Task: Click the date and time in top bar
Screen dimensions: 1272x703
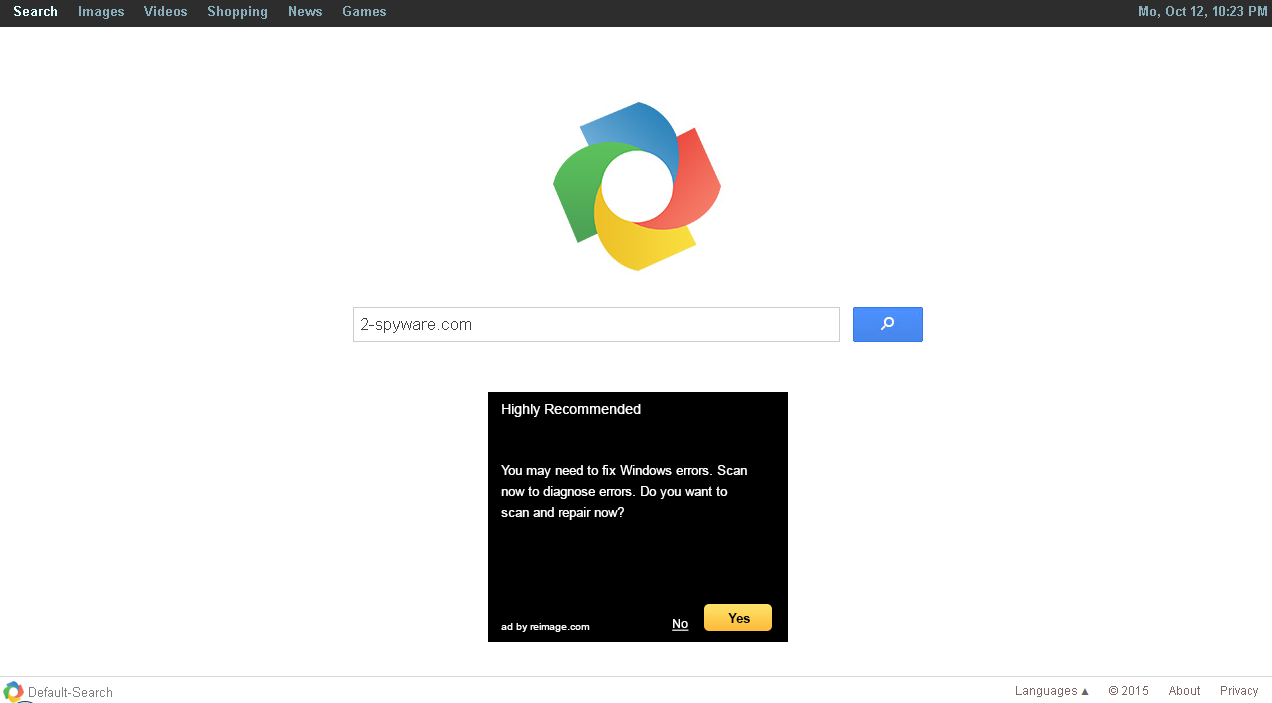Action: (x=1203, y=12)
